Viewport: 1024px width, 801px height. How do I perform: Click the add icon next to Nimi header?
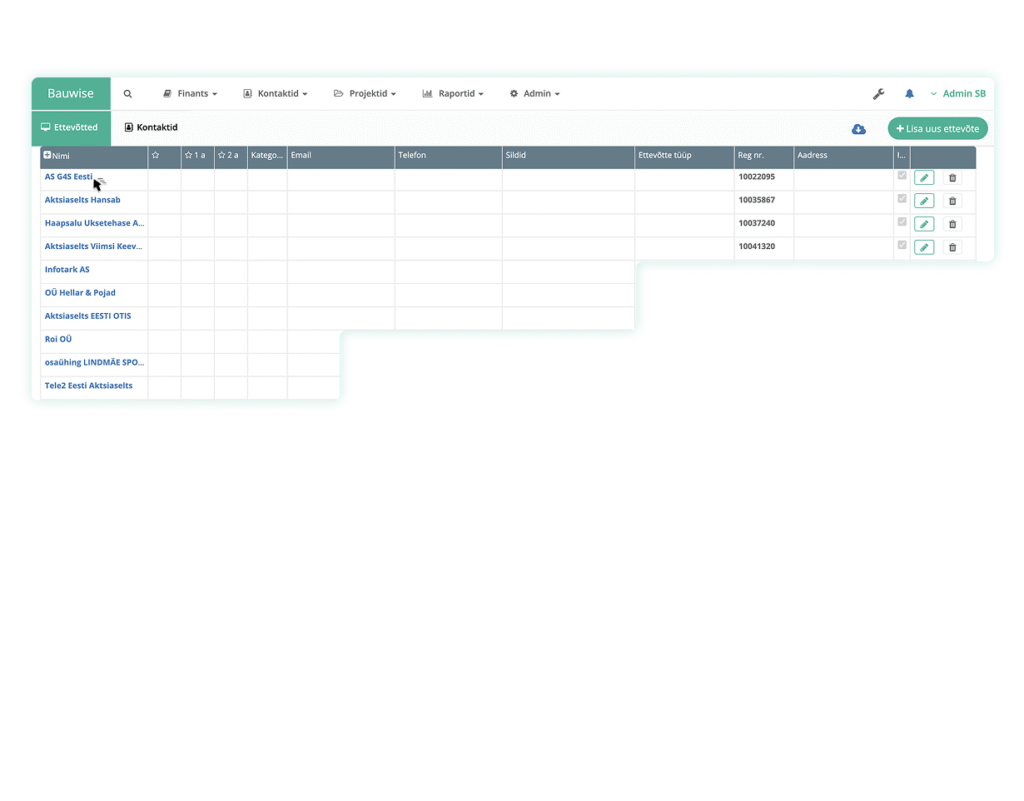click(46, 155)
